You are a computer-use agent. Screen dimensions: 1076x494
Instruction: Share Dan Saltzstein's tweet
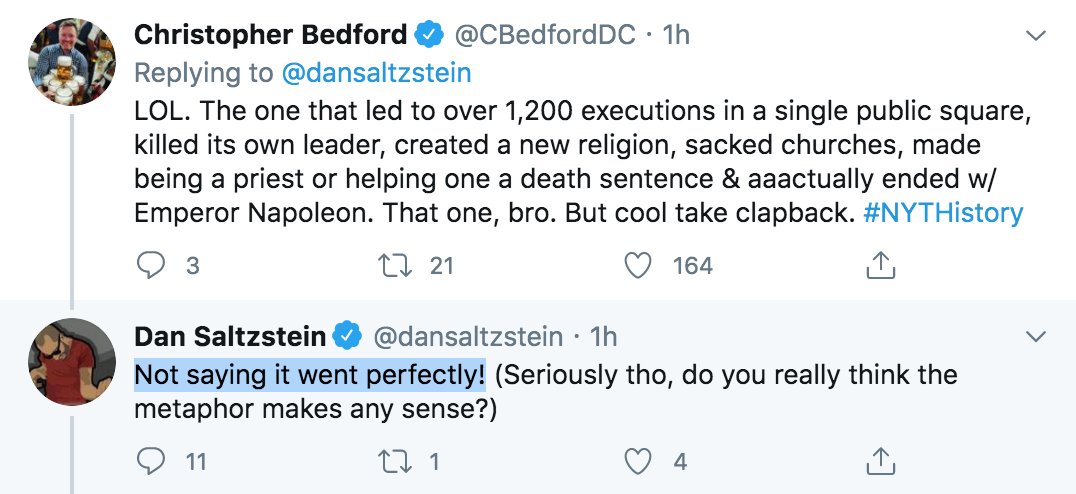[878, 461]
